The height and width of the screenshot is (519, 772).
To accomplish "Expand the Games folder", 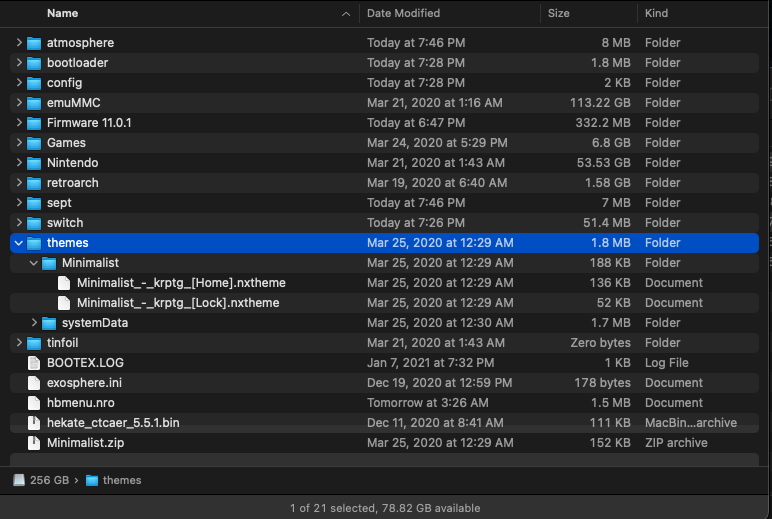I will (x=19, y=142).
